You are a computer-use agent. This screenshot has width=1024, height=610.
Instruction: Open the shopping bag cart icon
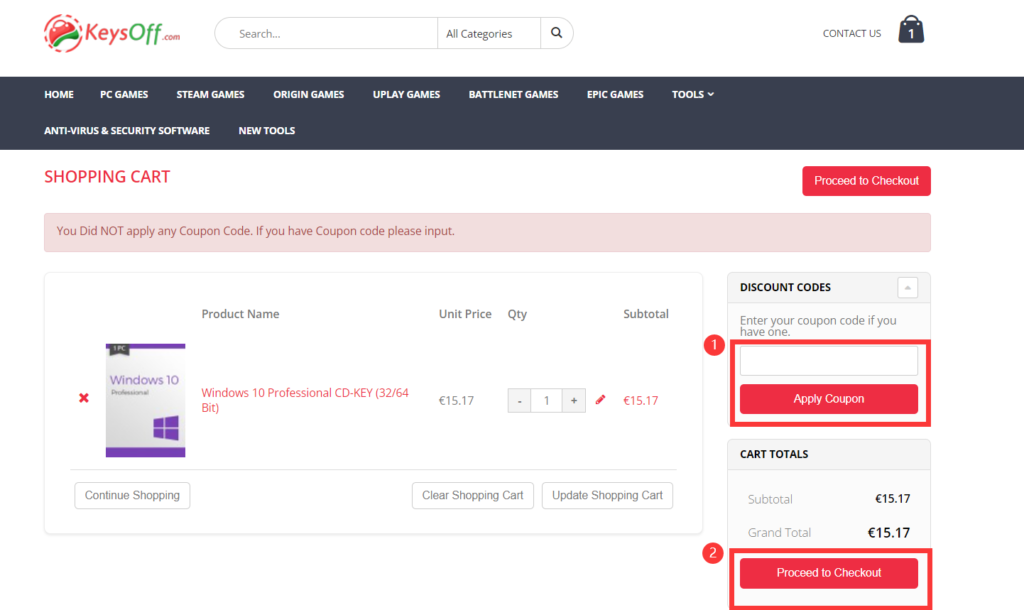click(x=911, y=30)
